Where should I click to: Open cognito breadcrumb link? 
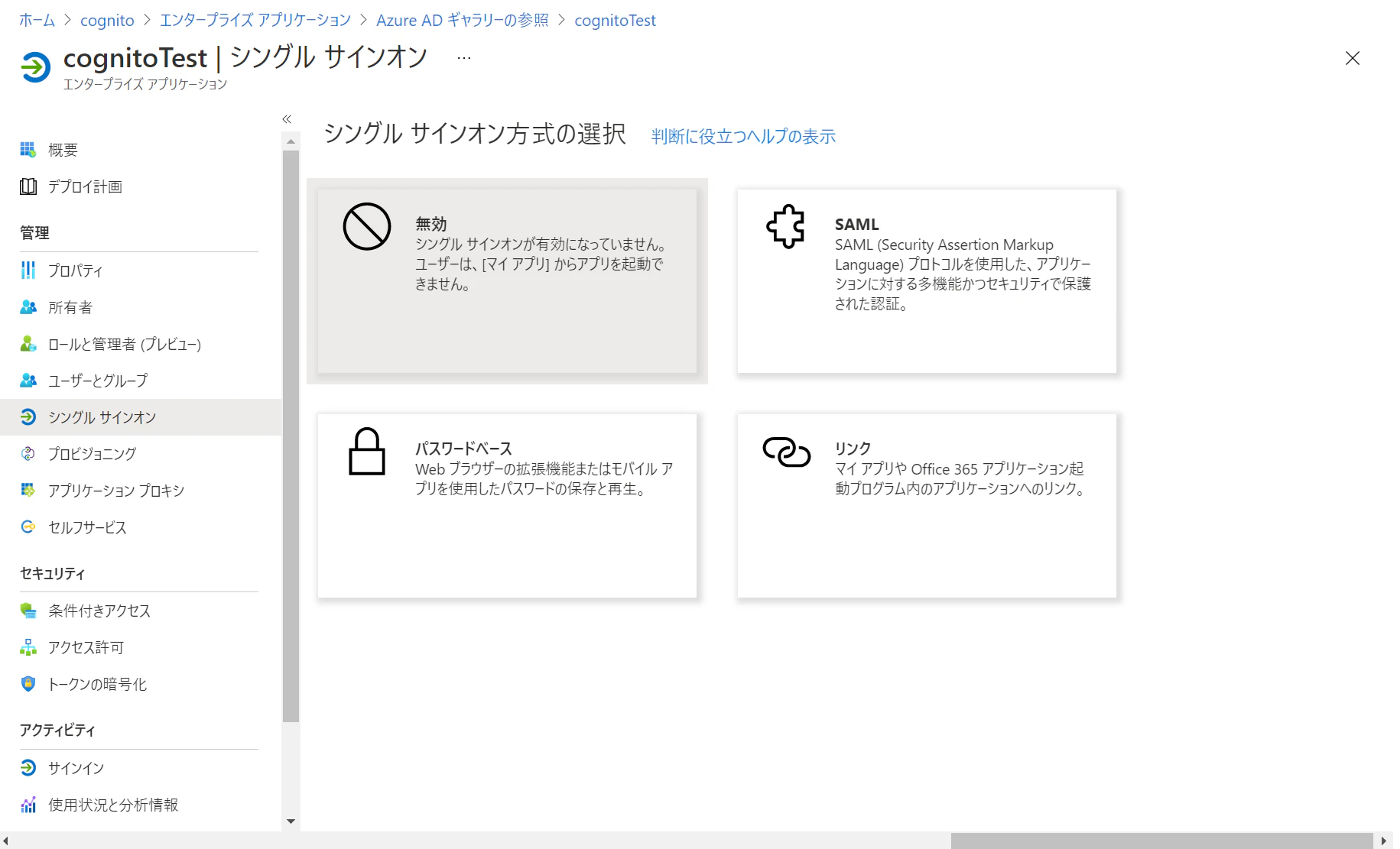[107, 20]
